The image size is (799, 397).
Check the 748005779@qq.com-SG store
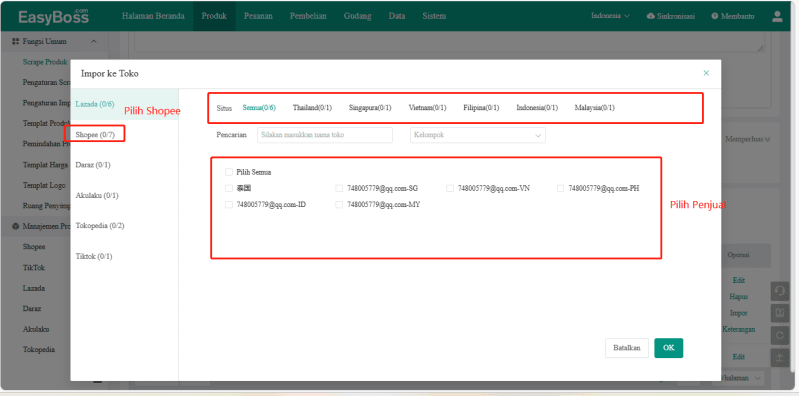(x=339, y=188)
